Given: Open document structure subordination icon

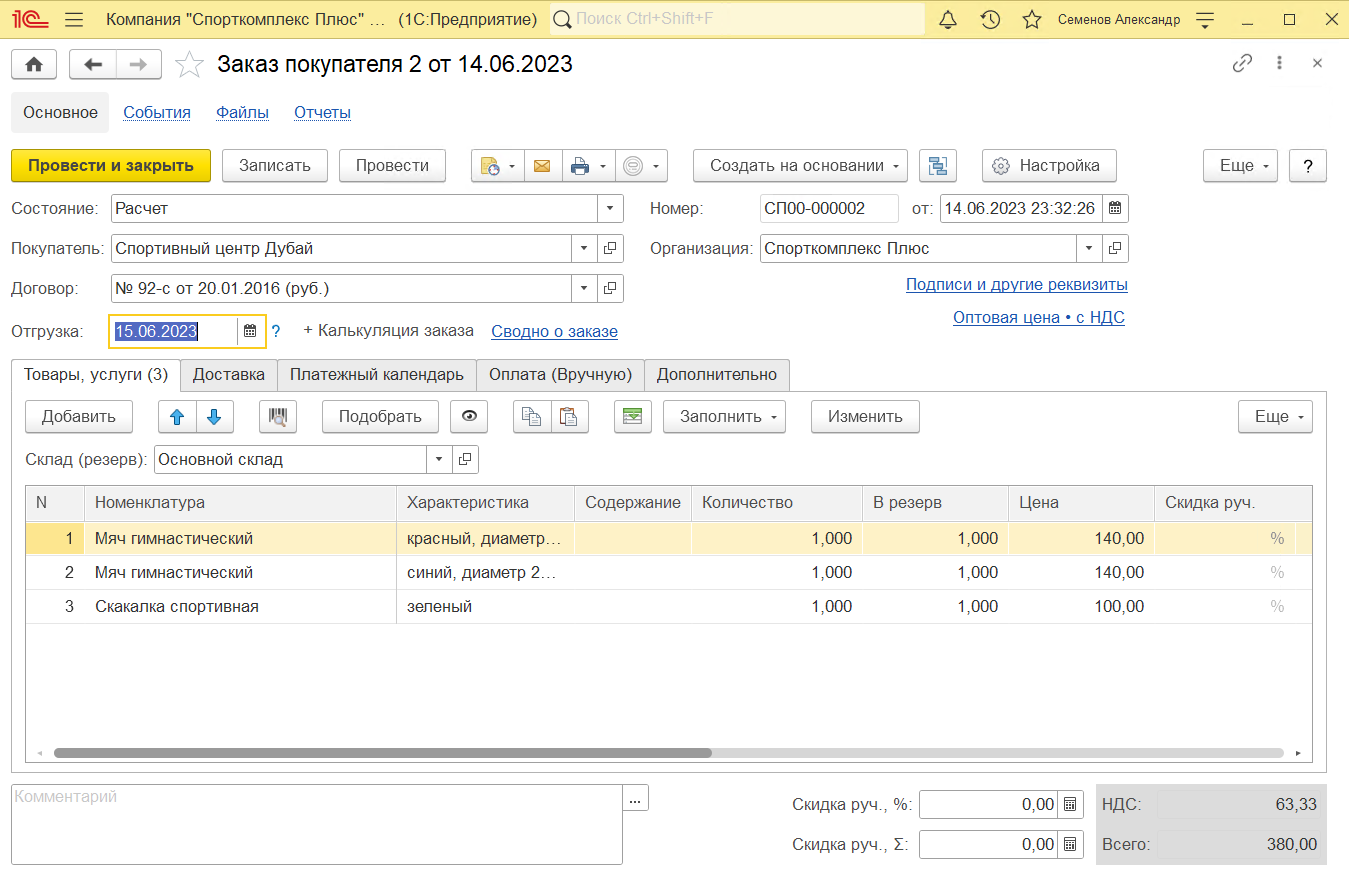Looking at the screenshot, I should coord(938,166).
